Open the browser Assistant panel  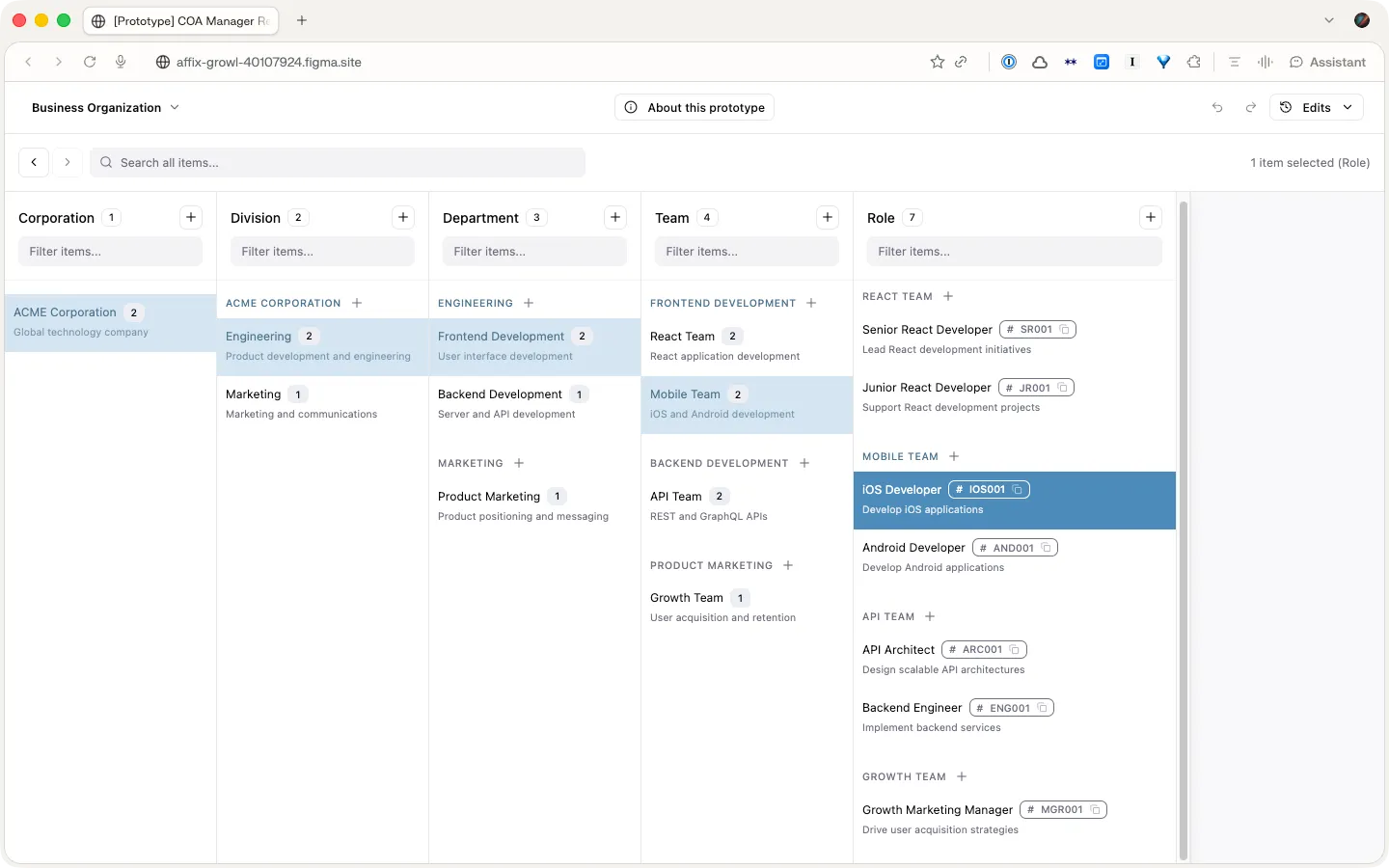tap(1328, 62)
